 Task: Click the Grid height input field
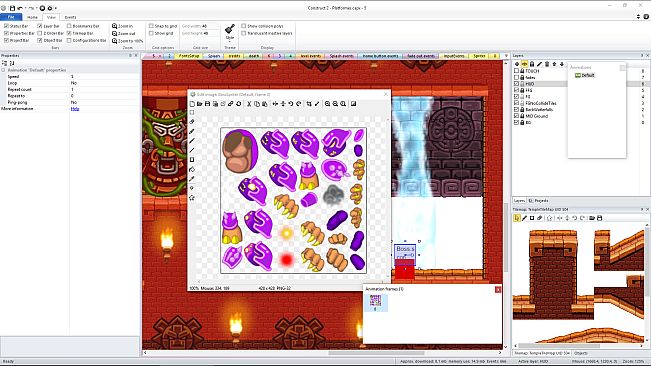210,33
